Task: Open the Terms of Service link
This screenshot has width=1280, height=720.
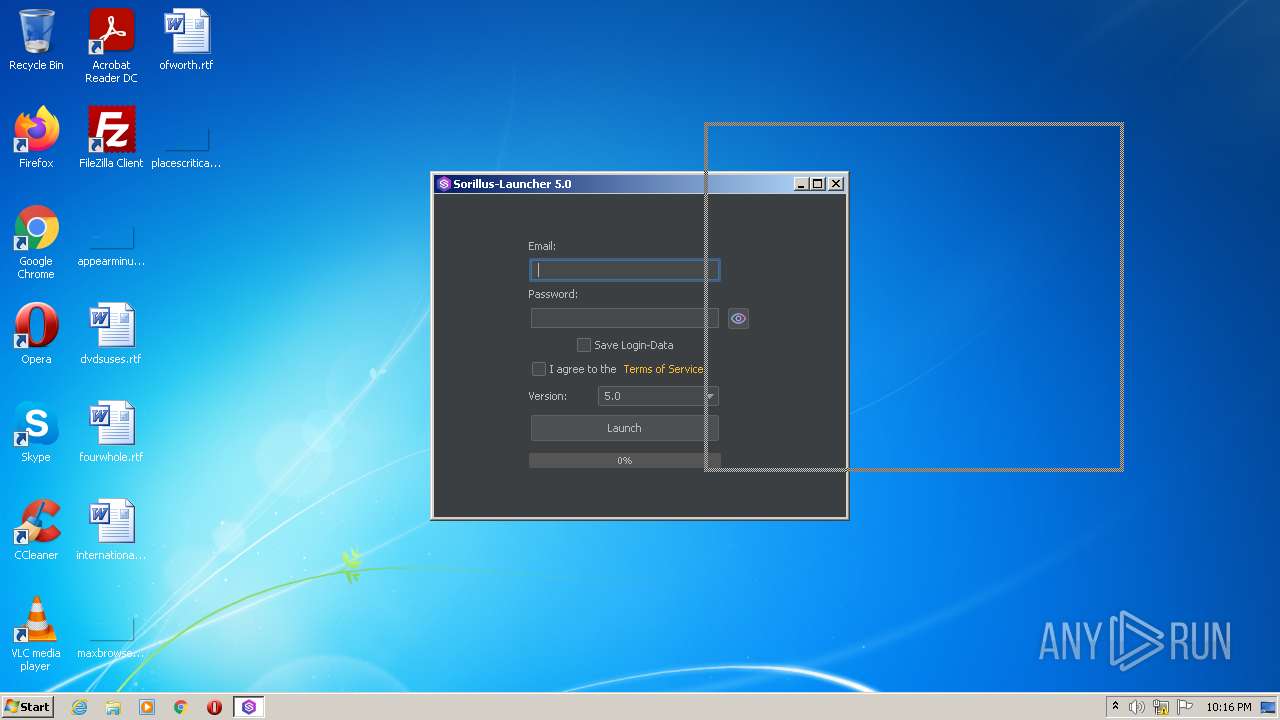Action: 663,369
